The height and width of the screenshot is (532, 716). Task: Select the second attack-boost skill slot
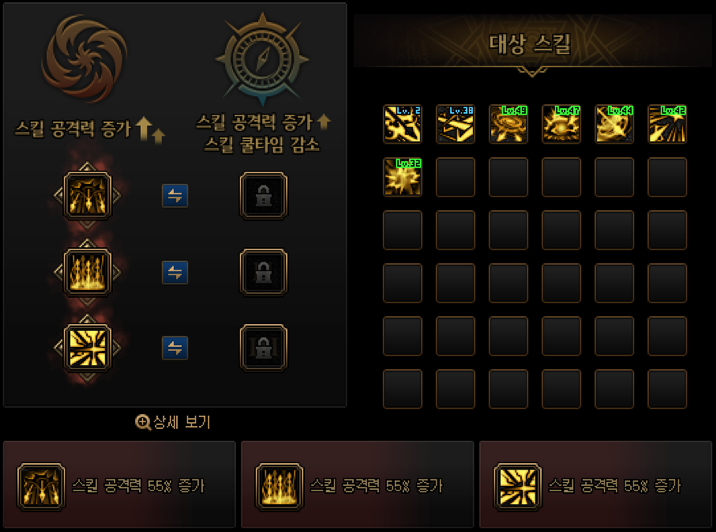[87, 273]
